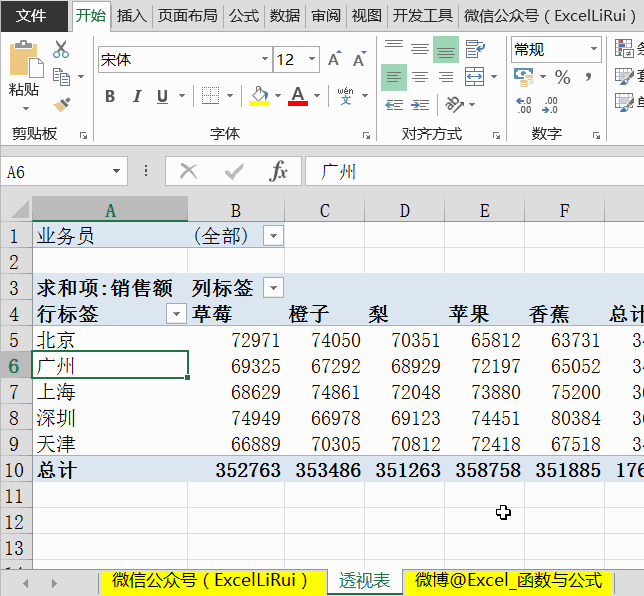Click the formula bar showing 广州
This screenshot has width=644, height=596.
pyautogui.click(x=474, y=171)
